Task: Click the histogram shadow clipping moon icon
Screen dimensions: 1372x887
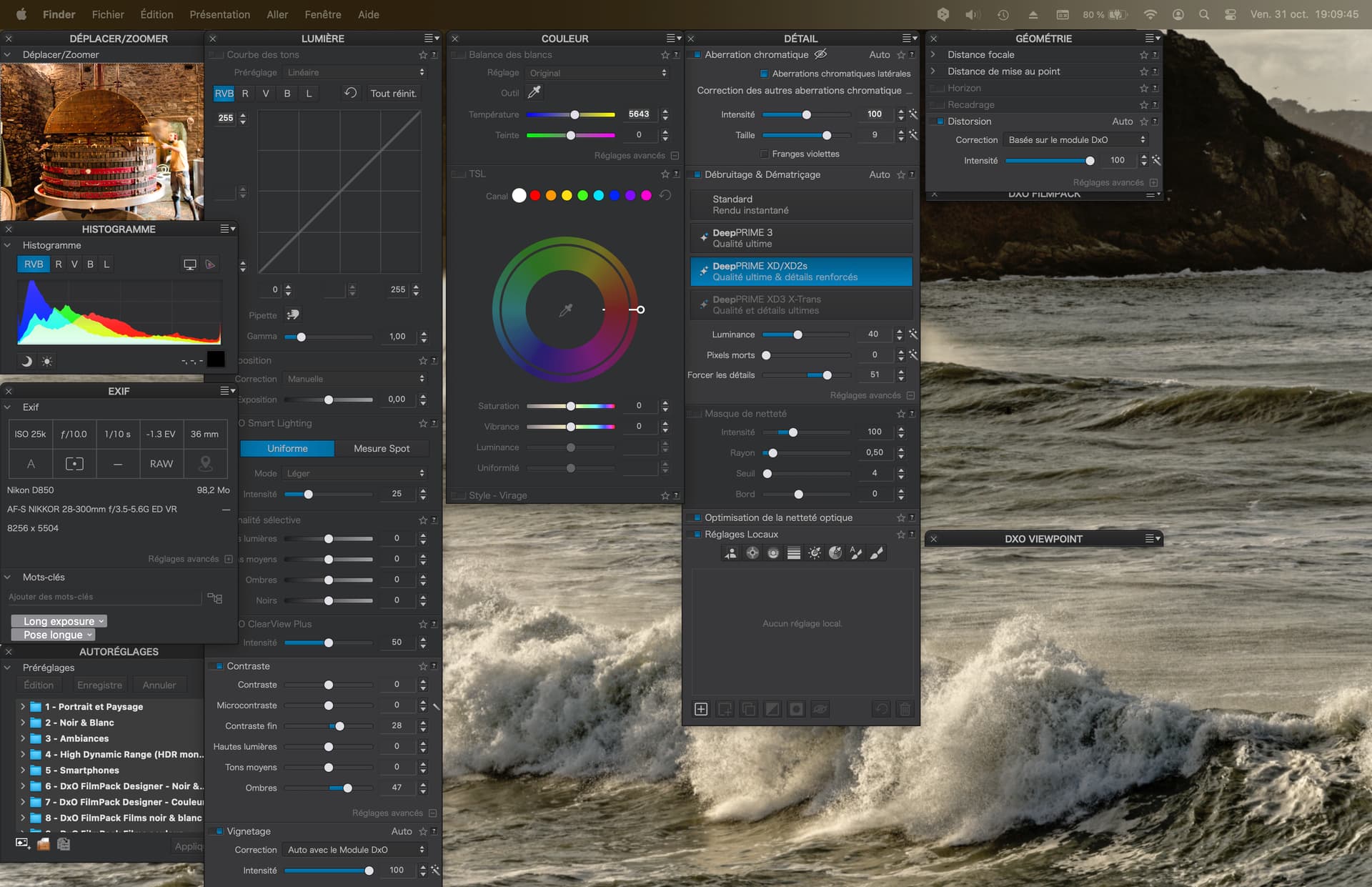Action: (x=26, y=362)
